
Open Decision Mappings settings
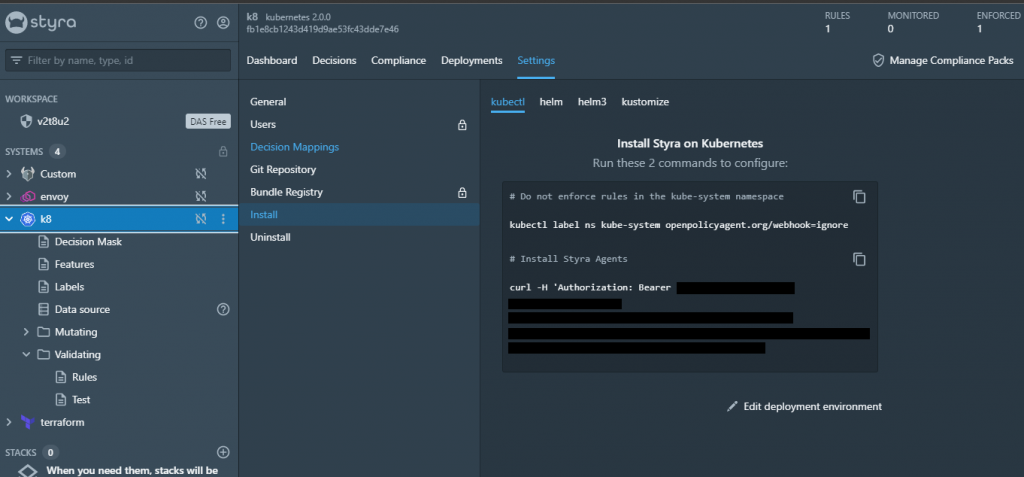(295, 147)
